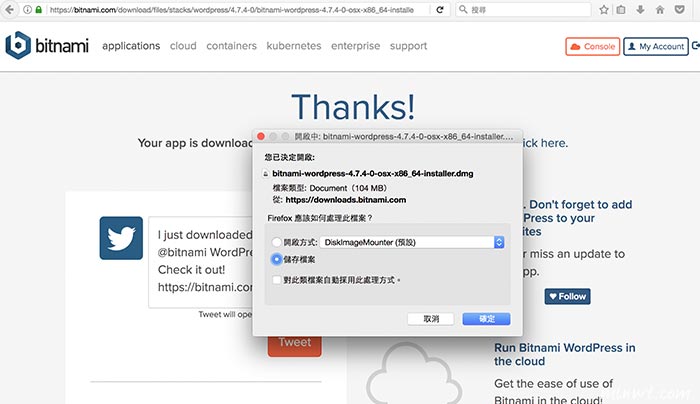Viewport: 700px width, 404px height.
Task: Open the support menu
Action: (x=408, y=46)
